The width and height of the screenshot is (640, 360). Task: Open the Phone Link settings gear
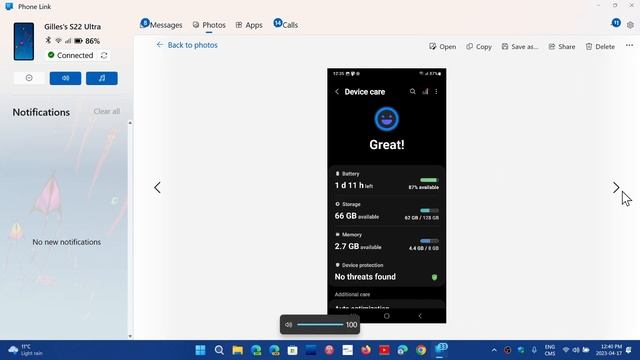630,25
